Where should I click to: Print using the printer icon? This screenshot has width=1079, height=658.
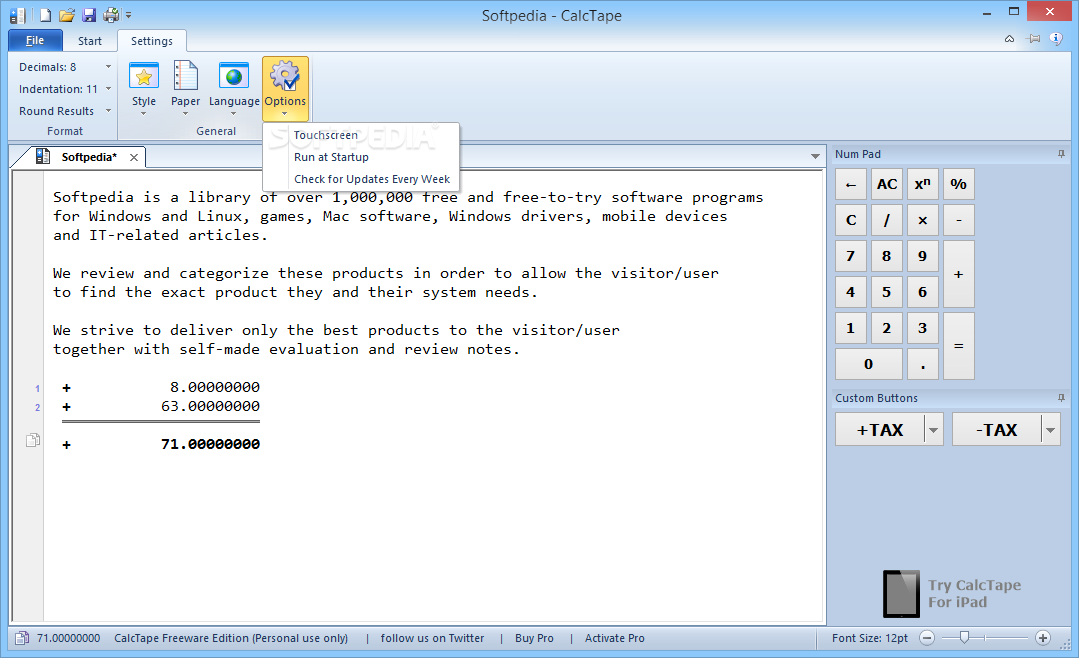[x=111, y=15]
